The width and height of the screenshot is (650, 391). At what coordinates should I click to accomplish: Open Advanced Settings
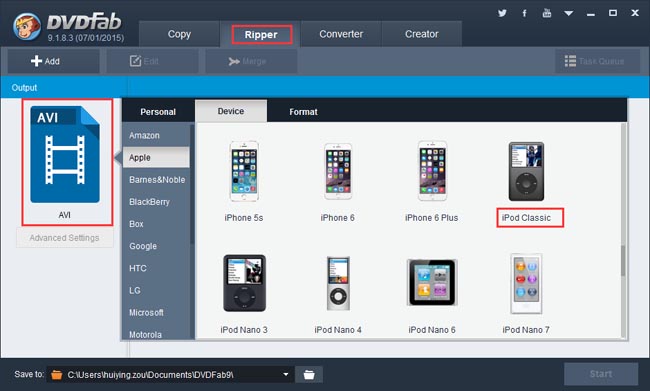click(x=65, y=238)
